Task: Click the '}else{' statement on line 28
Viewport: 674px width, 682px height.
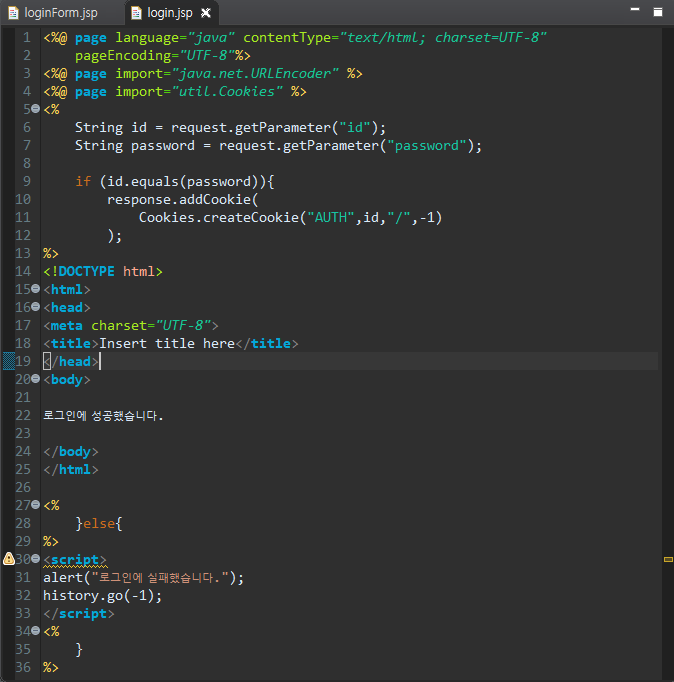Action: pyautogui.click(x=99, y=524)
